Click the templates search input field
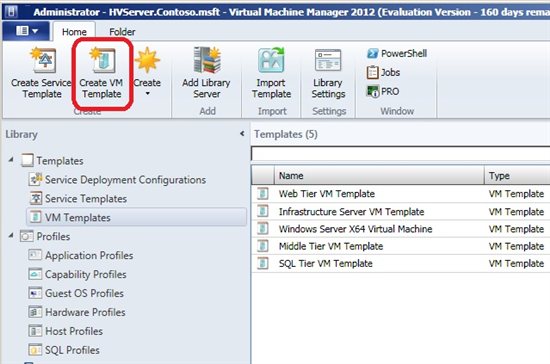The height and width of the screenshot is (364, 550). [x=401, y=154]
